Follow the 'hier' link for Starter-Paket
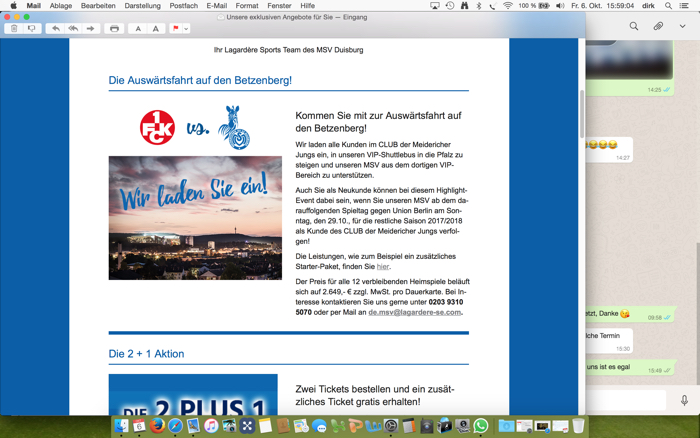 point(383,267)
